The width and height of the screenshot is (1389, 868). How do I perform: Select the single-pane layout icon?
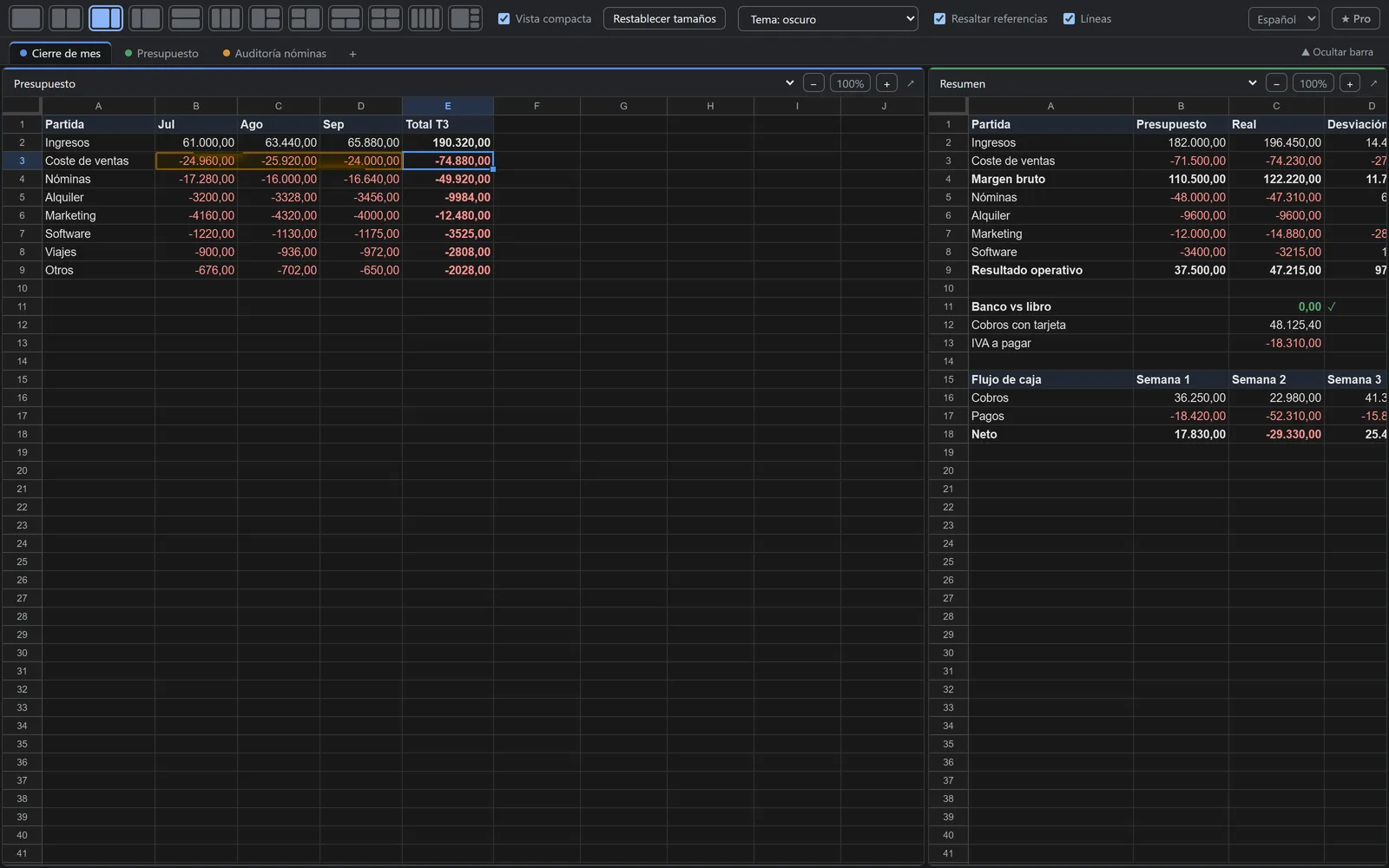(26, 18)
